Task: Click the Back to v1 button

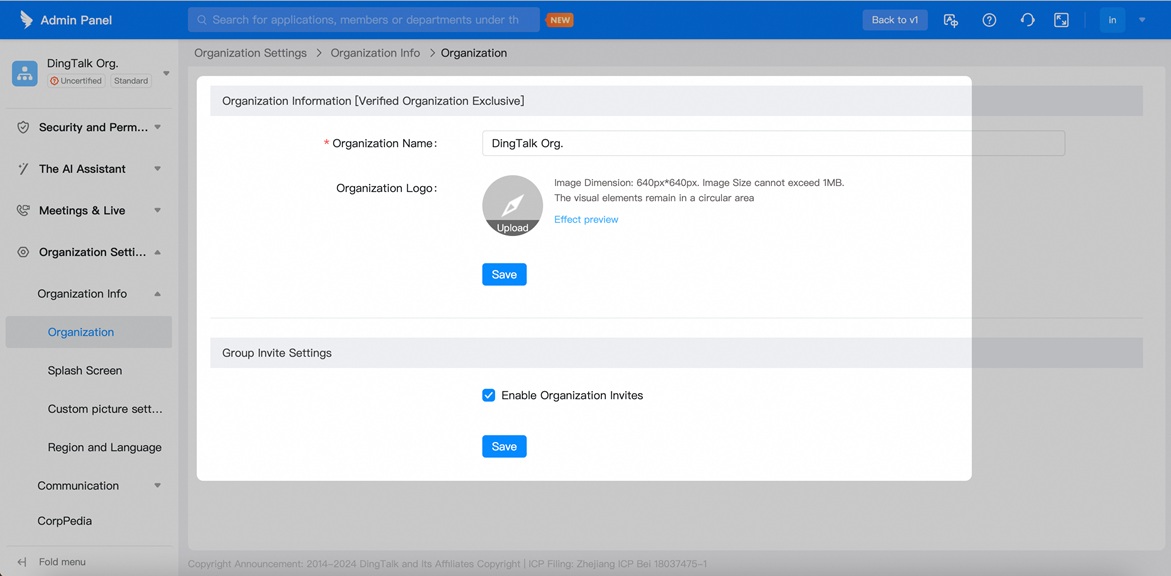Action: 895,20
